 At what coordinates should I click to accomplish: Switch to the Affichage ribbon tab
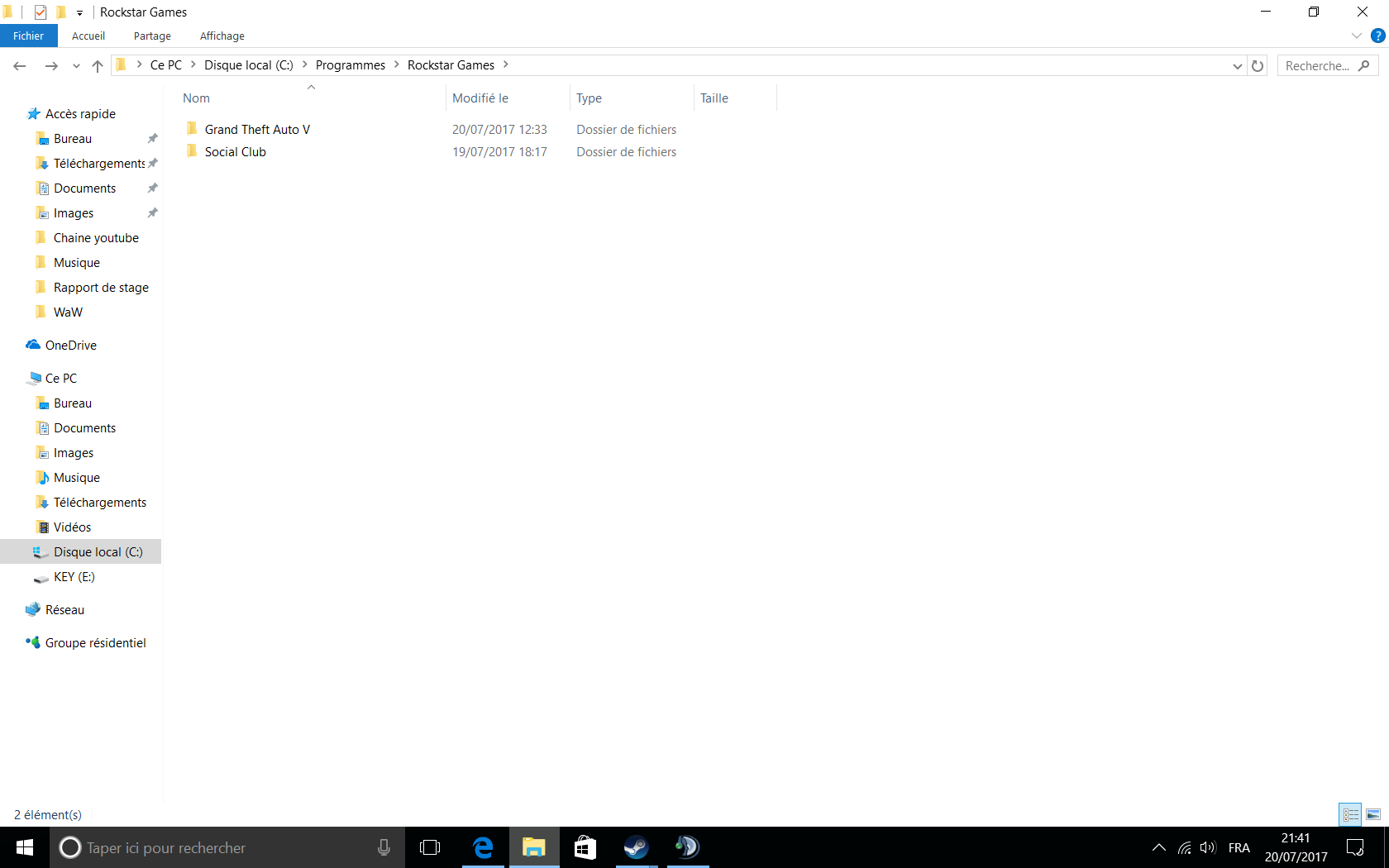[222, 36]
